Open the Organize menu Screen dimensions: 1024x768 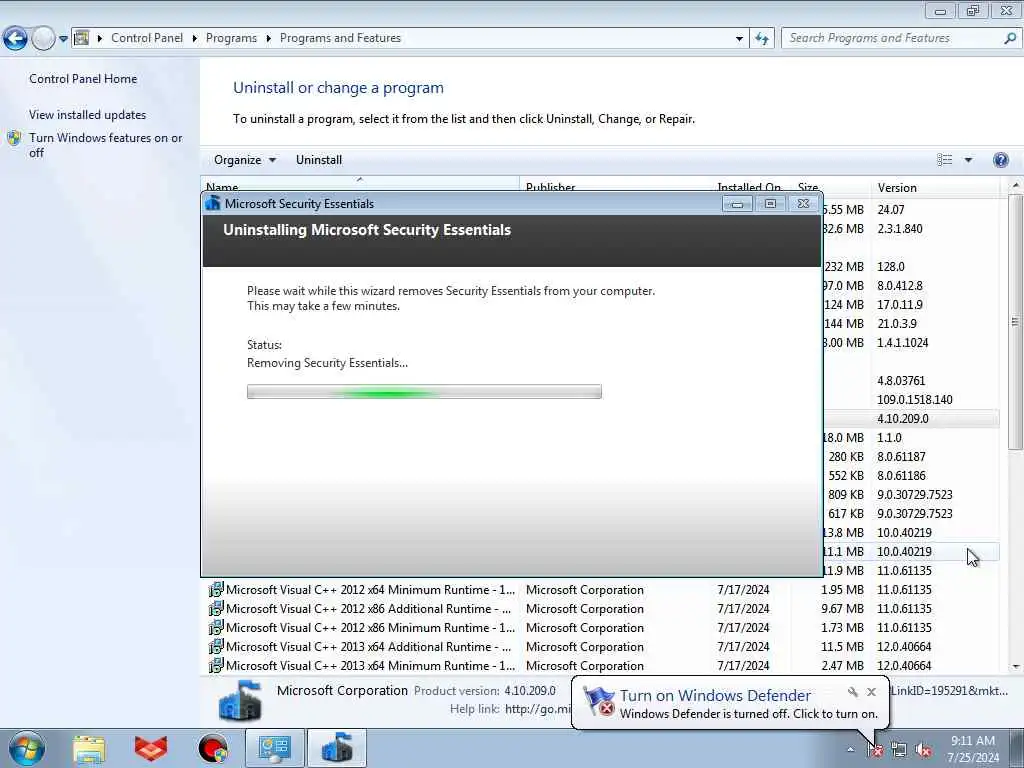click(244, 160)
